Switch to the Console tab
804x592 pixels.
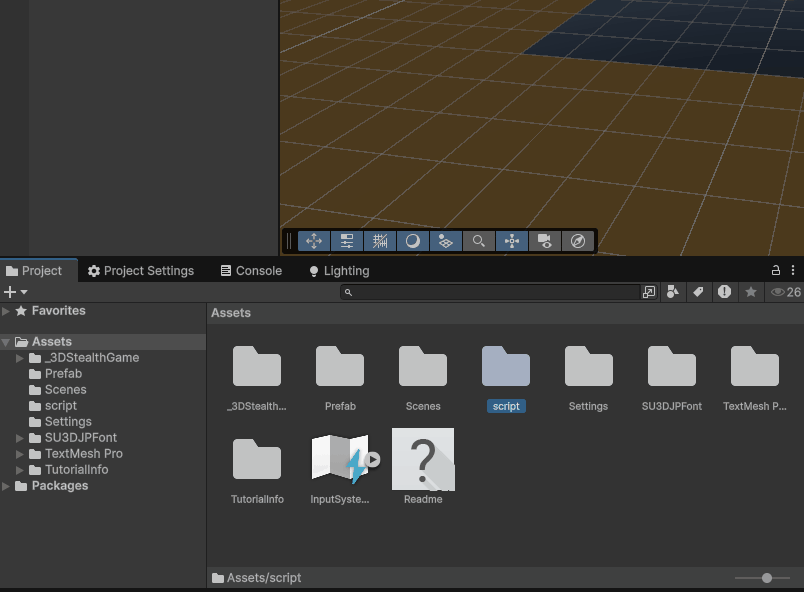(x=251, y=271)
